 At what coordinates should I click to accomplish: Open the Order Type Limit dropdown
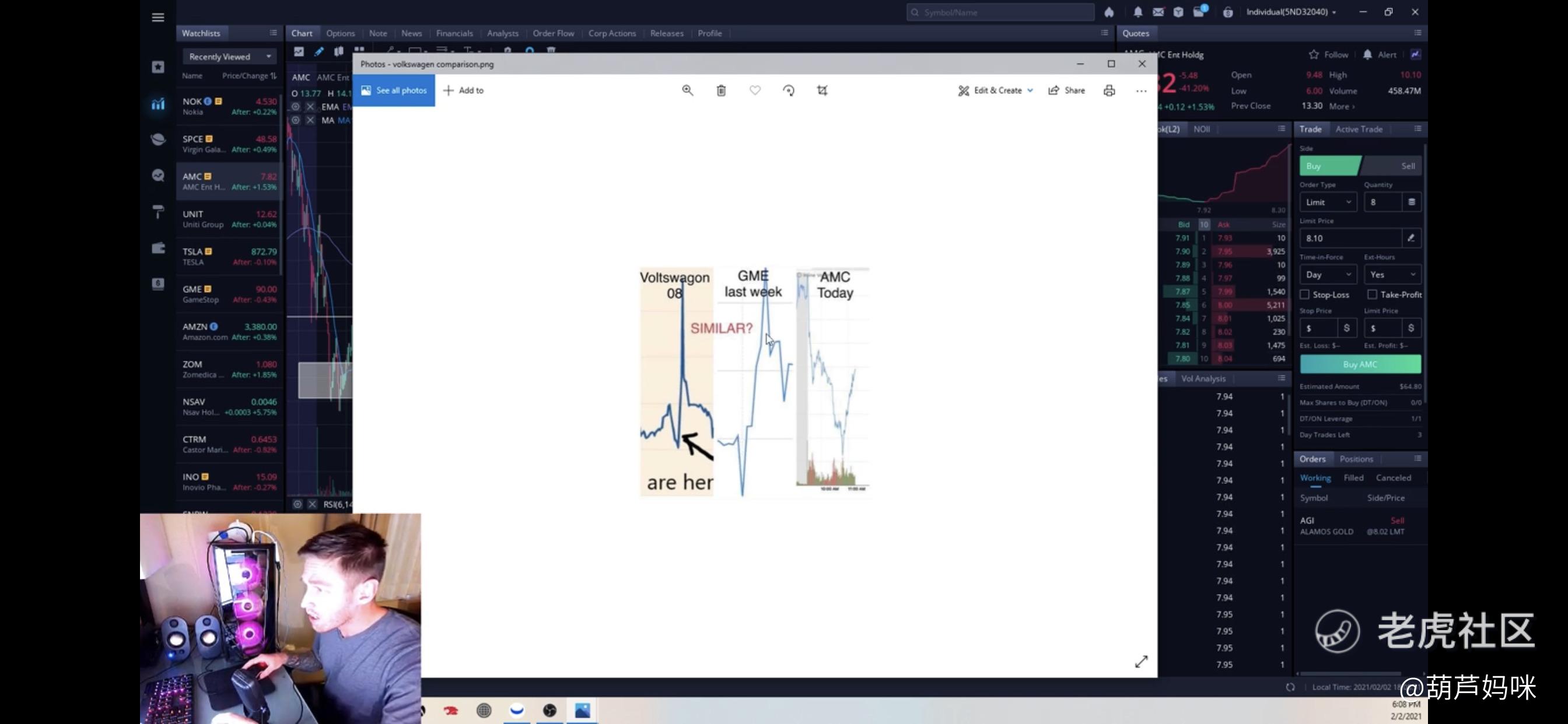pyautogui.click(x=1328, y=202)
